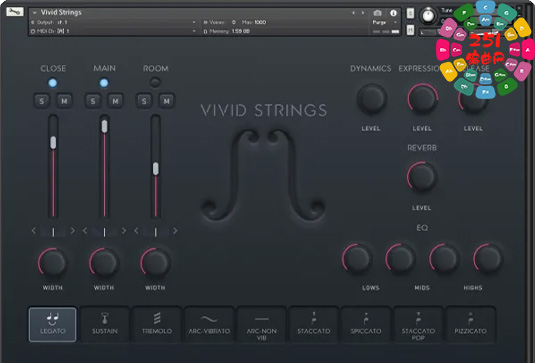This screenshot has height=363, width=535.
Task: Click the Vivid Strings instrument name
Action: point(61,12)
